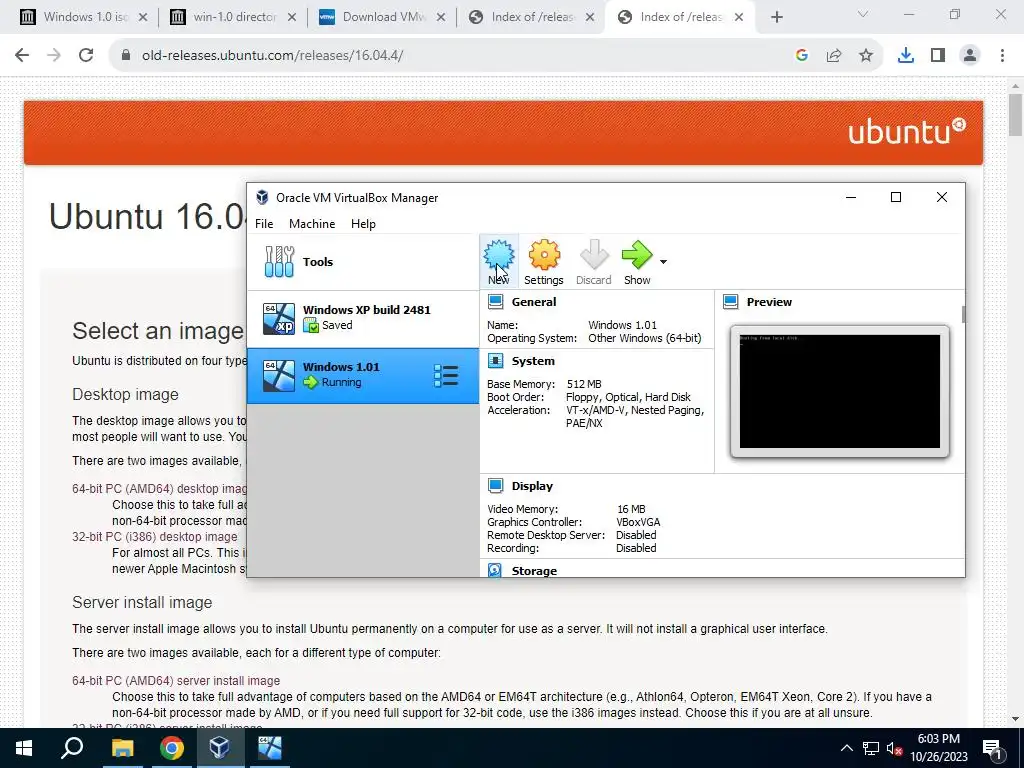The image size is (1024, 768).
Task: Open Chrome profile avatar icon
Action: pos(970,56)
